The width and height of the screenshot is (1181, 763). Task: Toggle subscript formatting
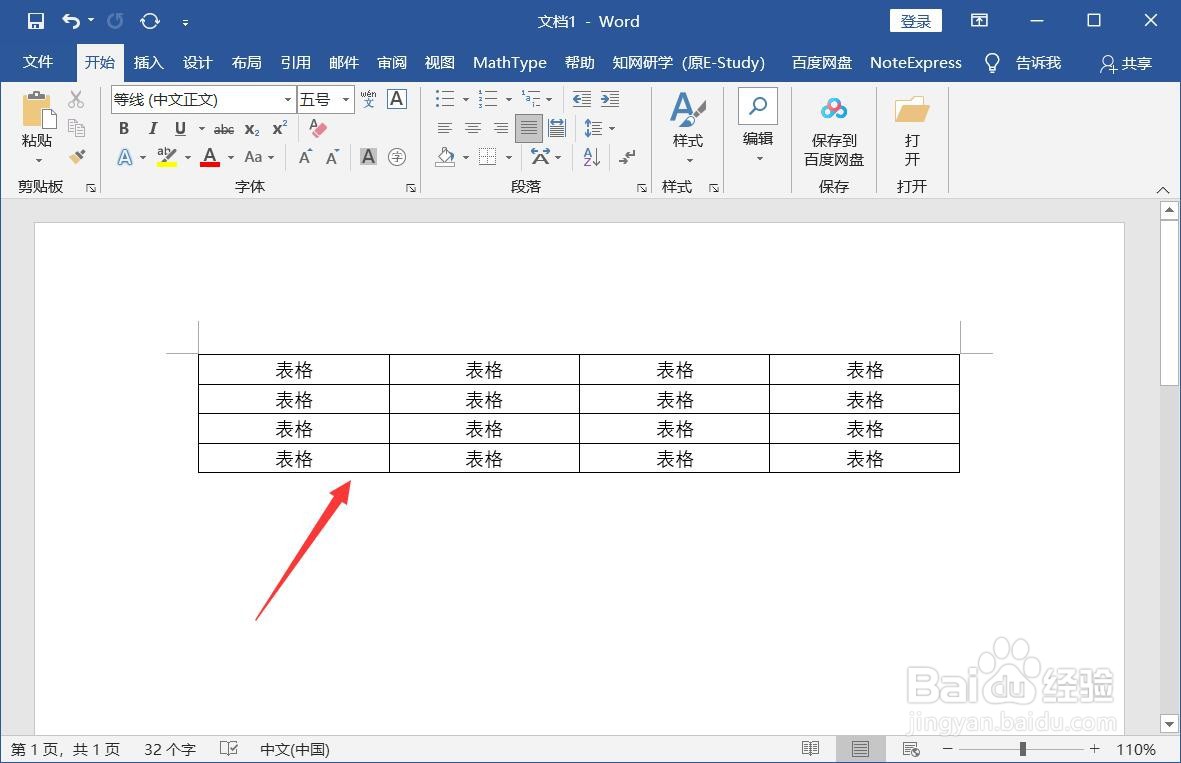[x=252, y=130]
